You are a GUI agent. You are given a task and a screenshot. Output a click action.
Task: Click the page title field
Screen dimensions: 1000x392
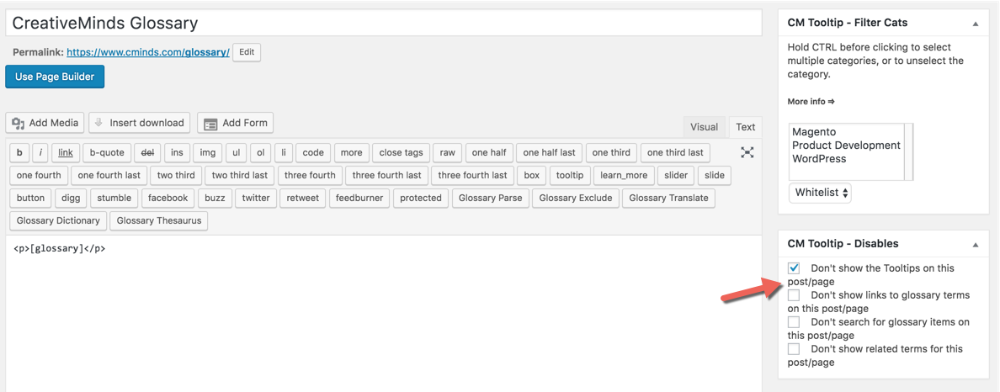click(383, 23)
